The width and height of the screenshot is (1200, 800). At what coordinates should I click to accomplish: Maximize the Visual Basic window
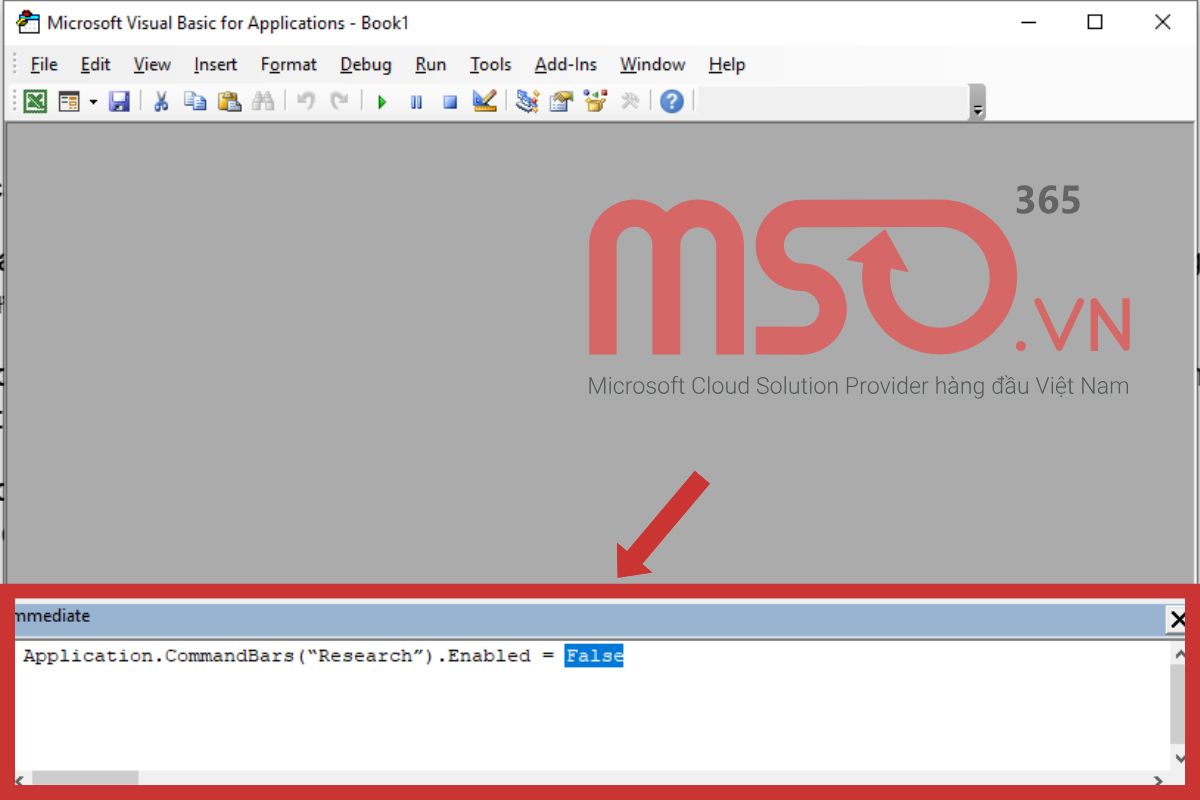tap(1095, 22)
